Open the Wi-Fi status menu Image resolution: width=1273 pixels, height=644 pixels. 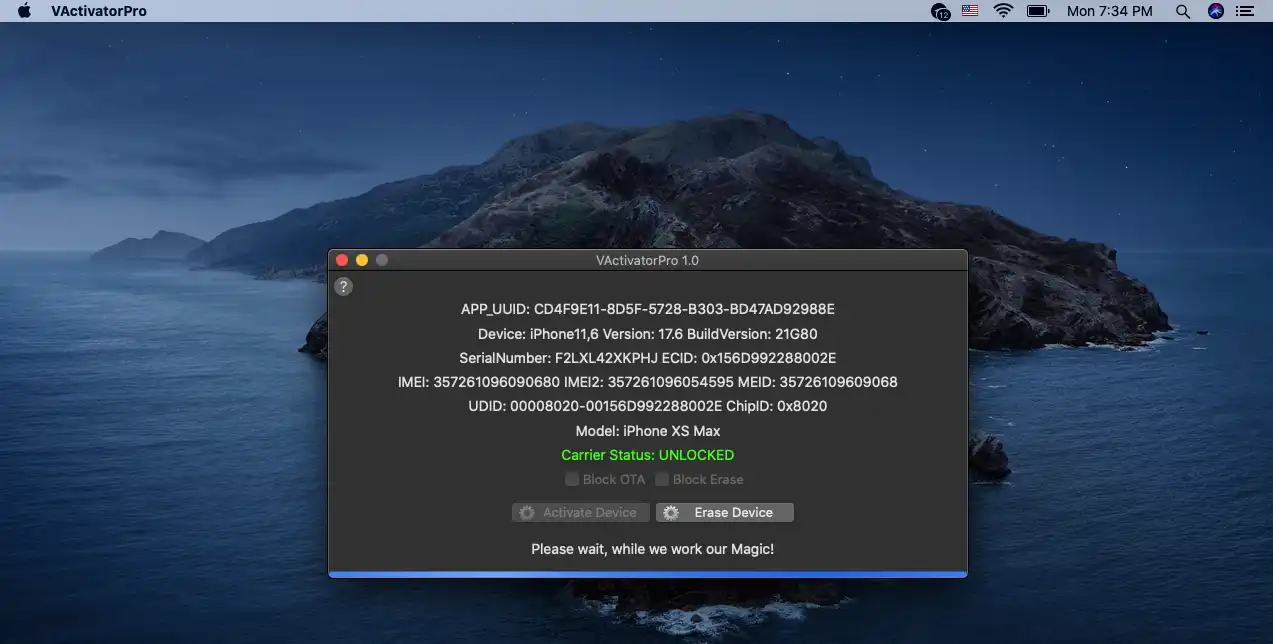[x=1003, y=11]
